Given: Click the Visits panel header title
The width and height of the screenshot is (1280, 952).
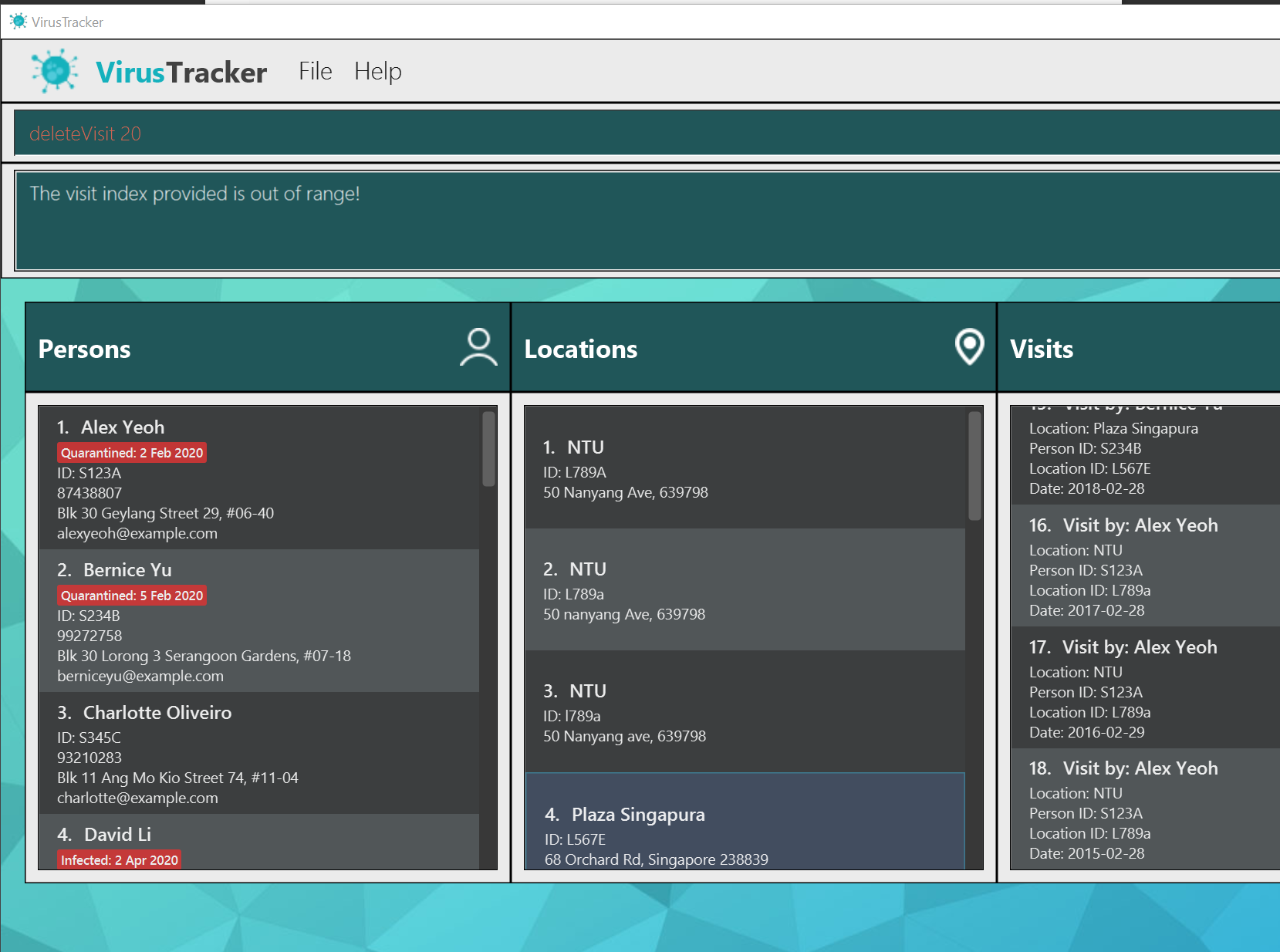Looking at the screenshot, I should pyautogui.click(x=1042, y=349).
